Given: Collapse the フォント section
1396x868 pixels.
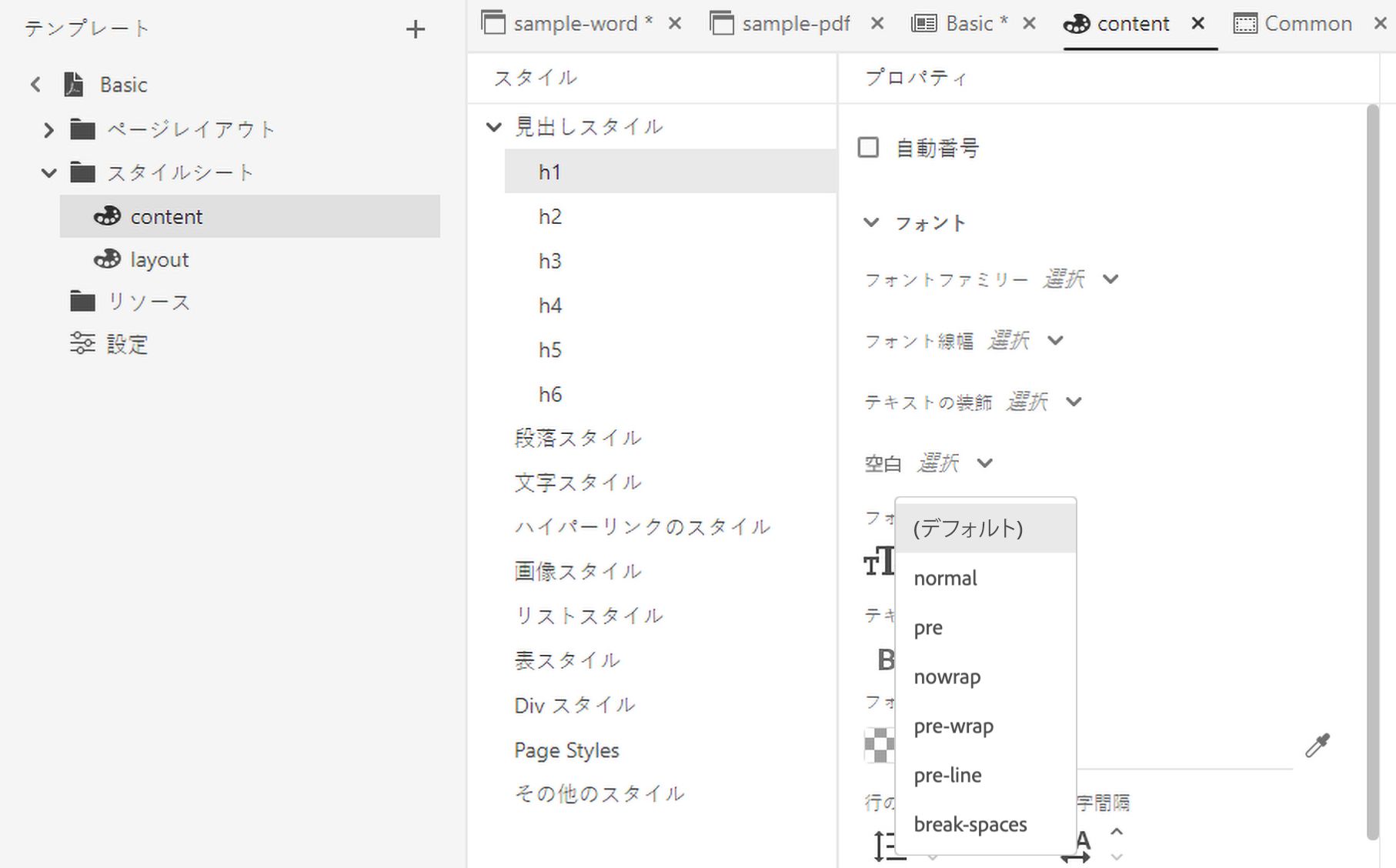Looking at the screenshot, I should pyautogui.click(x=870, y=223).
